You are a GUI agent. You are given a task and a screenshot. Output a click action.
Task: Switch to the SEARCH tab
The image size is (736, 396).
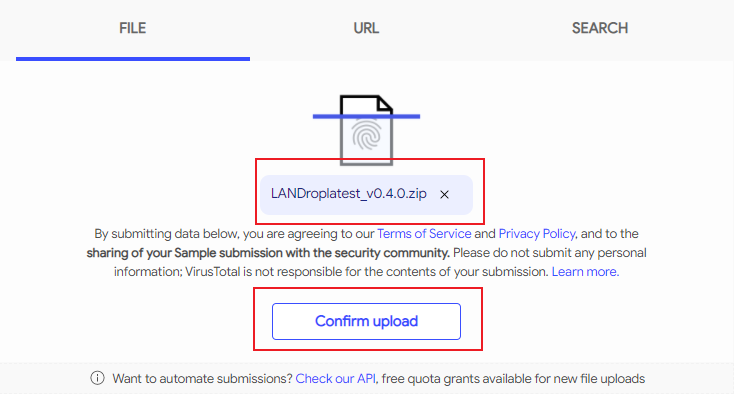pyautogui.click(x=600, y=28)
